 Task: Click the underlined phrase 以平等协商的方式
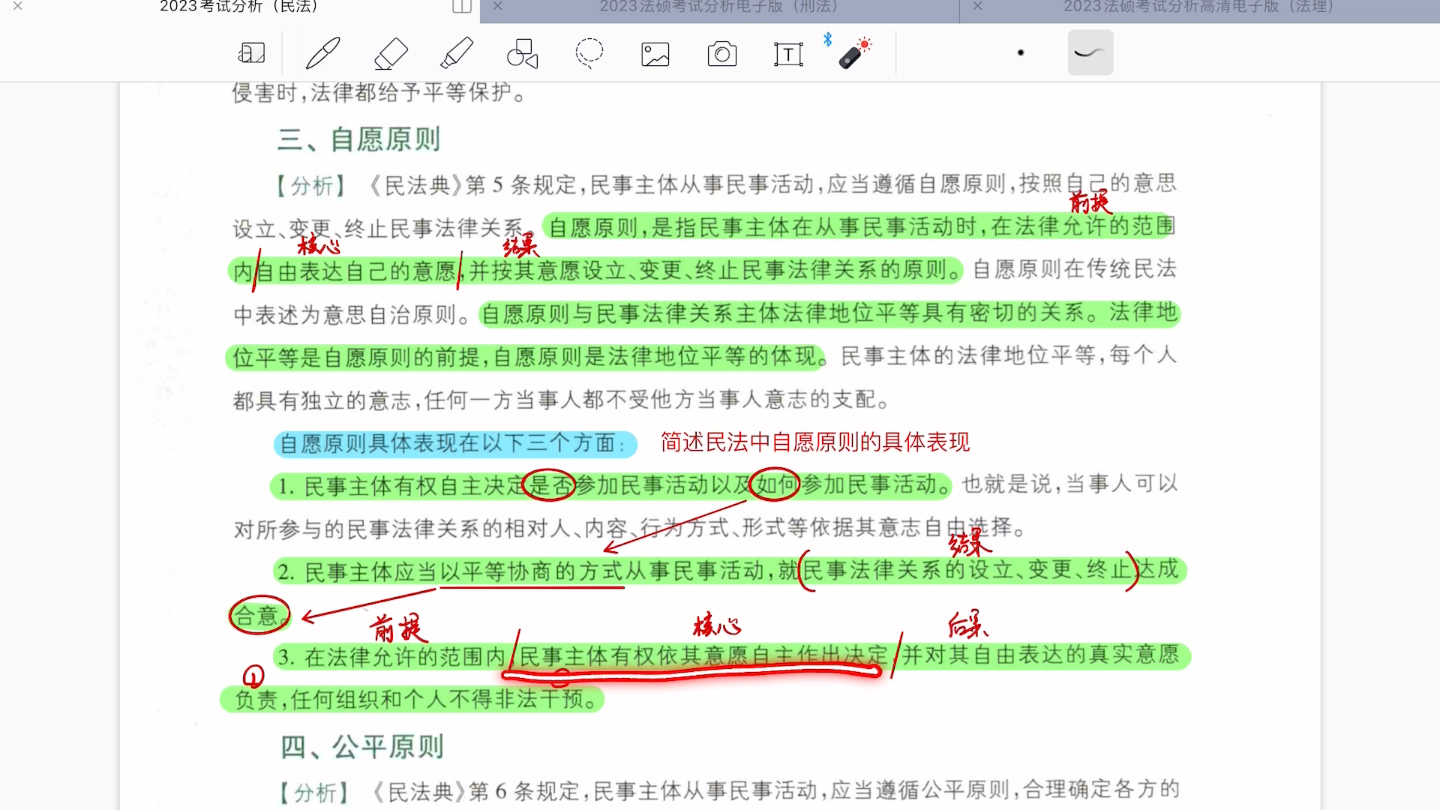coord(532,573)
